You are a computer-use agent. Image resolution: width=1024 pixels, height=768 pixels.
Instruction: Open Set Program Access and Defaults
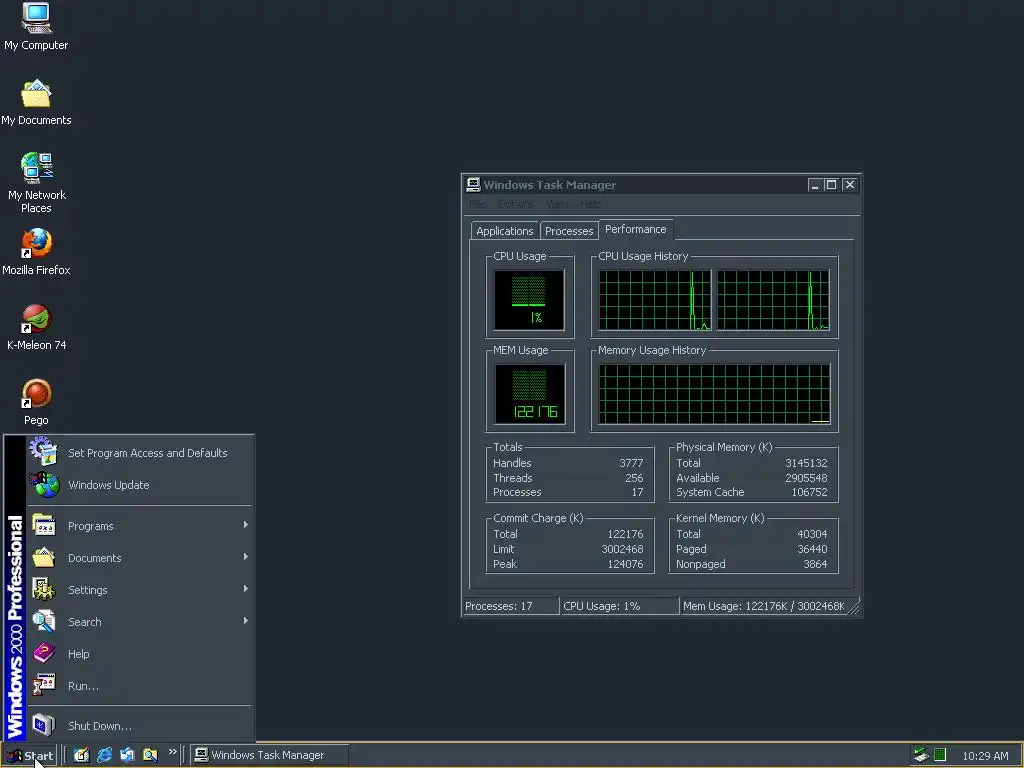click(x=140, y=453)
